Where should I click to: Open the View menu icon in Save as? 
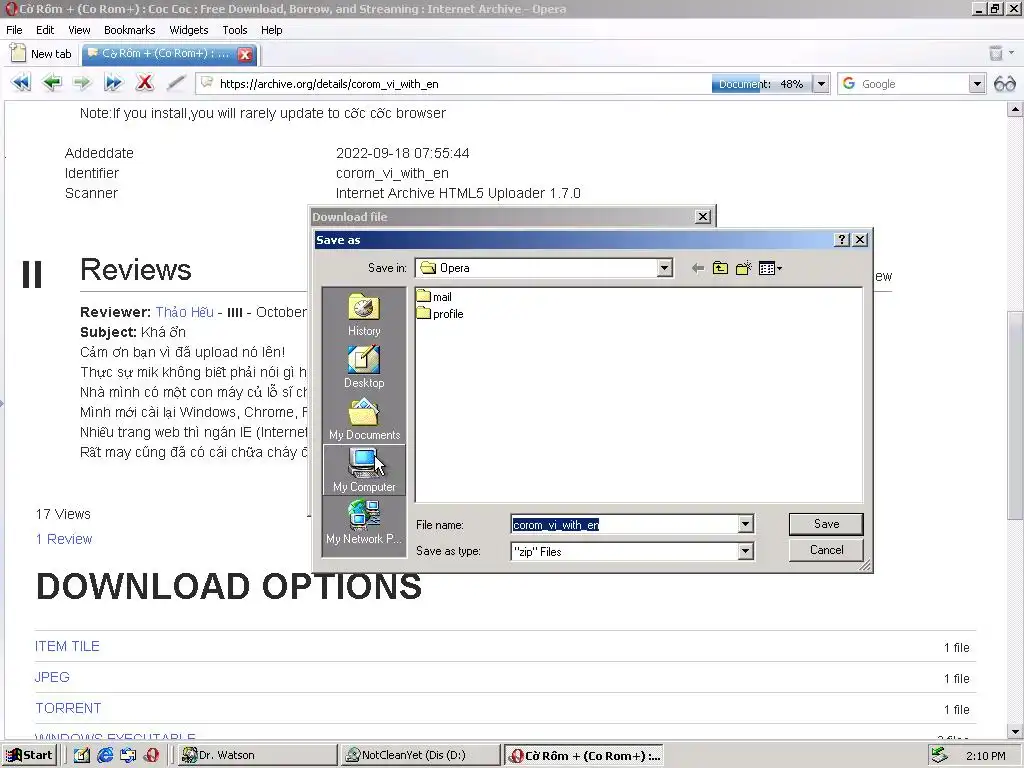point(771,268)
